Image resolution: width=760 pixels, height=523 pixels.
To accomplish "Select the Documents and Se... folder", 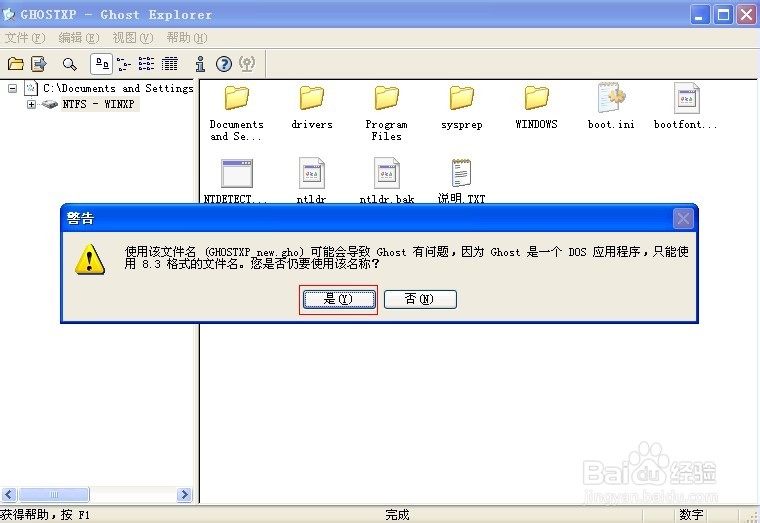I will (237, 112).
